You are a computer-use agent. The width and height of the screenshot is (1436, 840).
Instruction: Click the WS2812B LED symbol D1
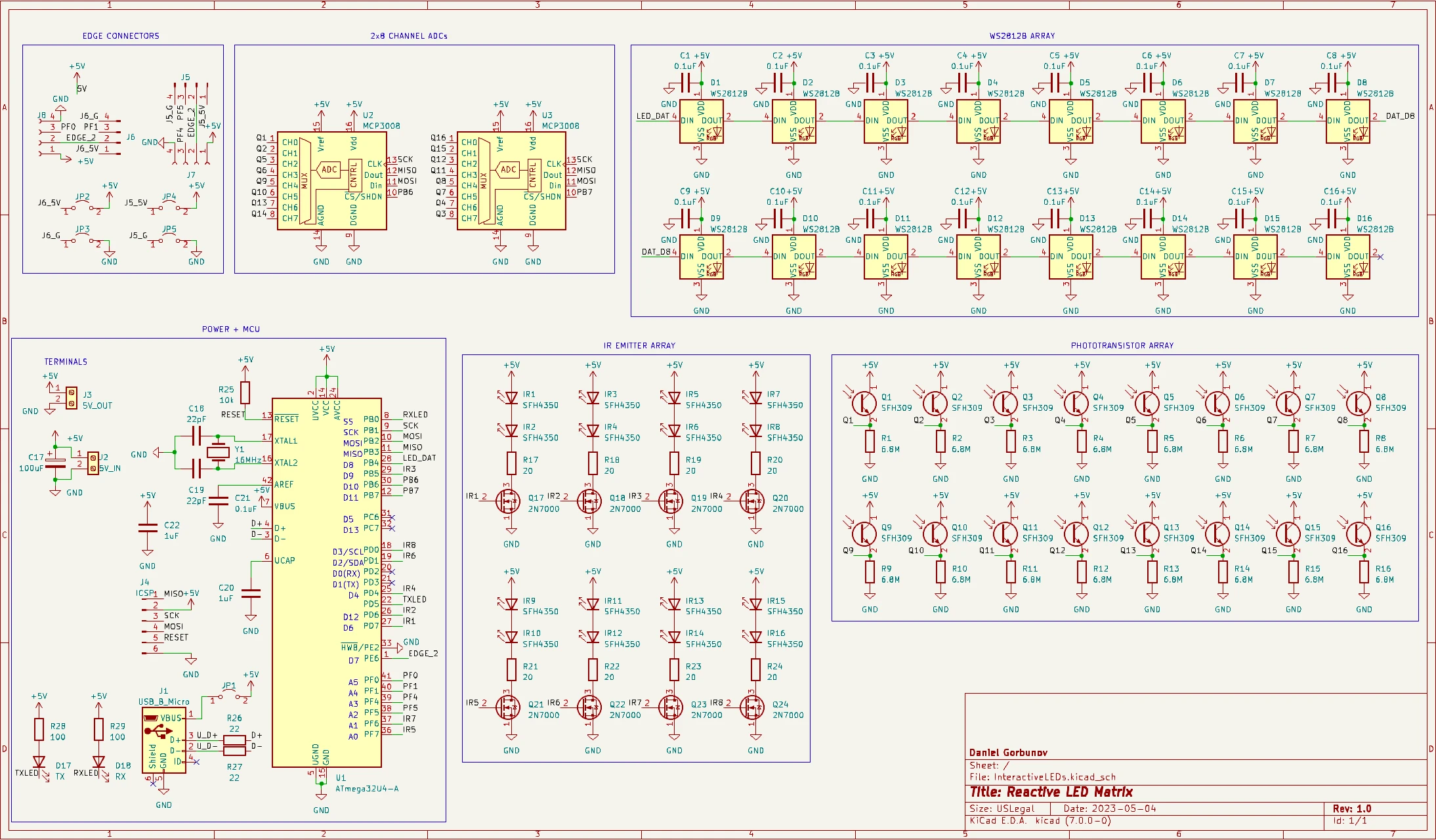point(700,121)
